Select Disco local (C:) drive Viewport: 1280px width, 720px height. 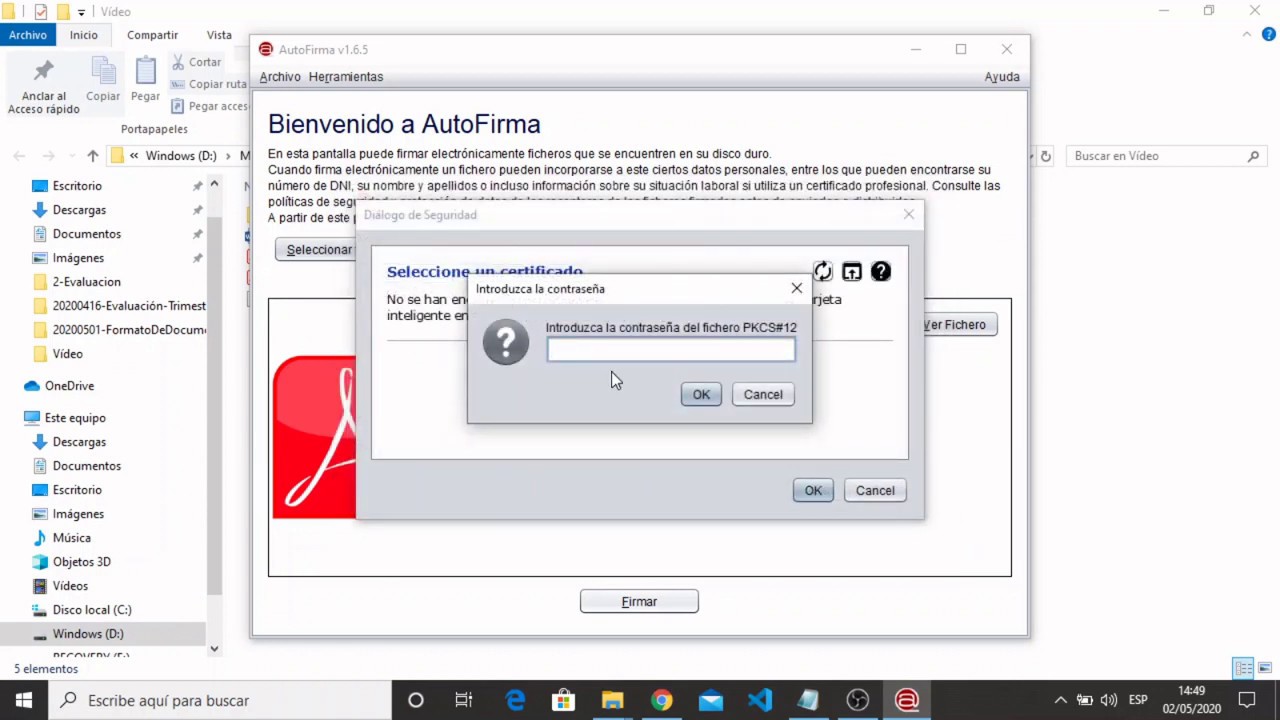pyautogui.click(x=92, y=610)
